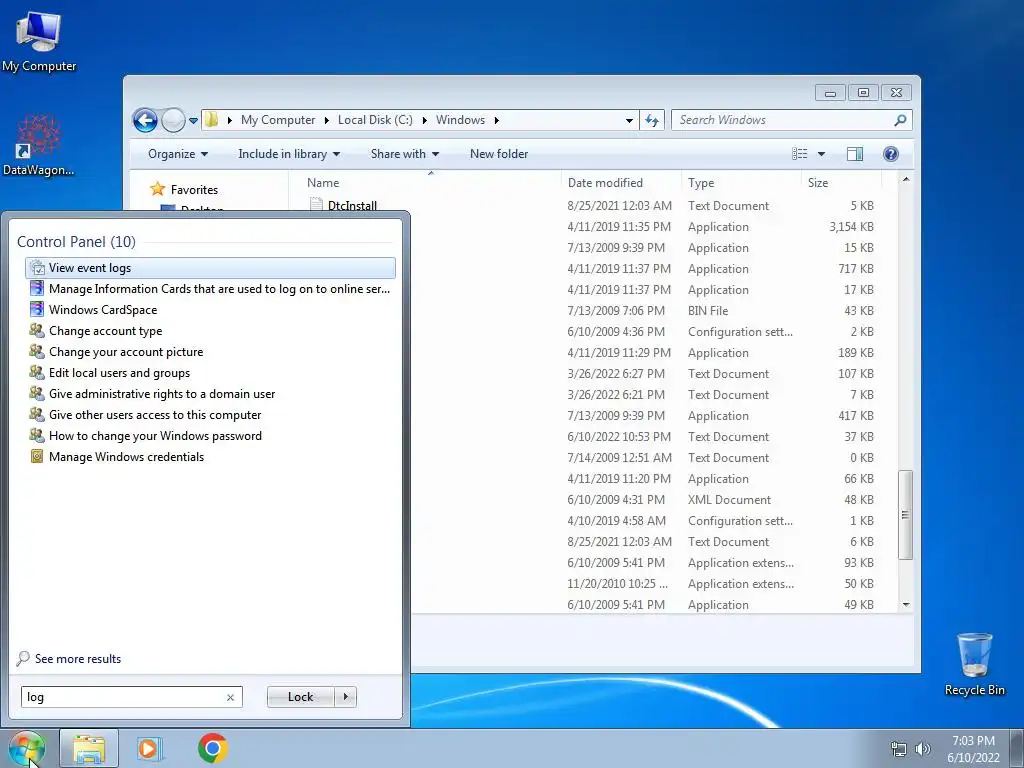Click Local Disk (C:) breadcrumb
The width and height of the screenshot is (1024, 768).
tap(375, 120)
